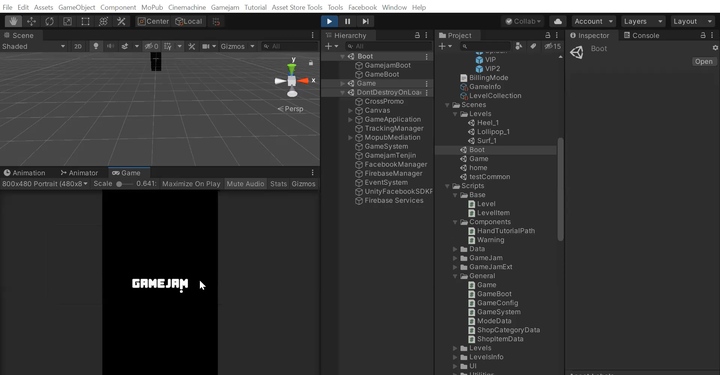The image size is (720, 375).
Task: Toggle Mute Audio in Game view
Action: pos(245,184)
